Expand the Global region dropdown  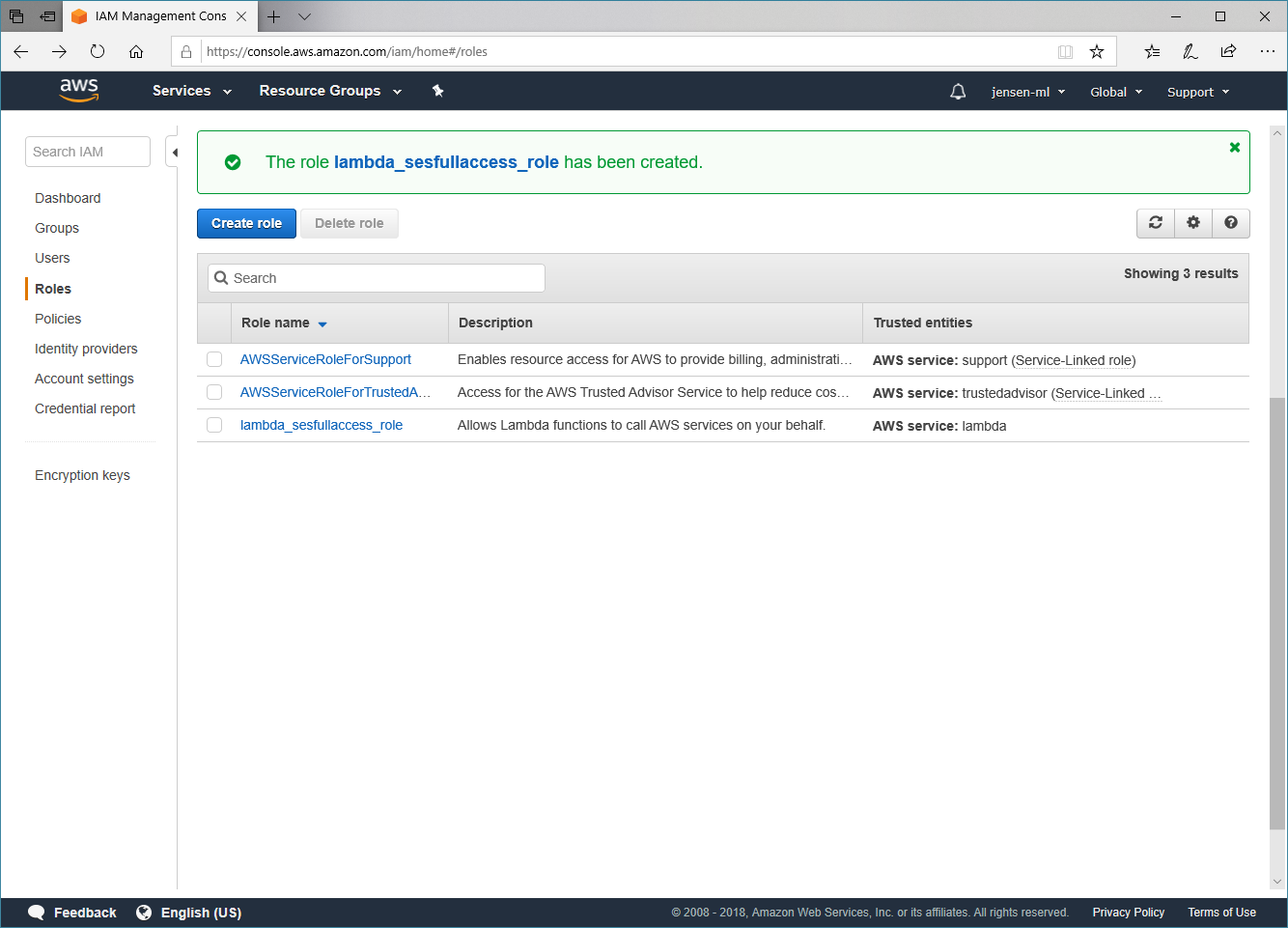1115,92
